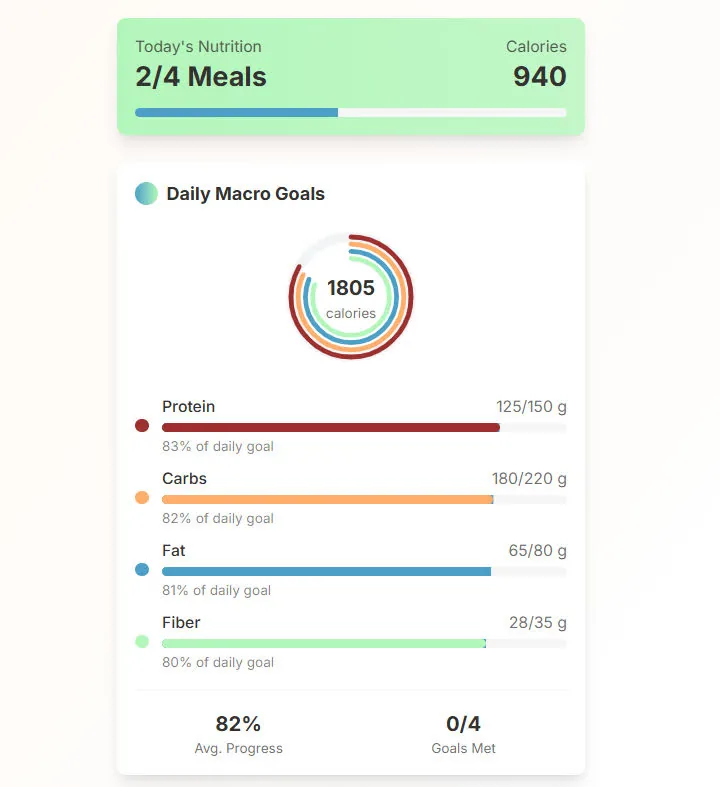Click the dark red Protein dot
This screenshot has width=720, height=787.
[x=142, y=426]
